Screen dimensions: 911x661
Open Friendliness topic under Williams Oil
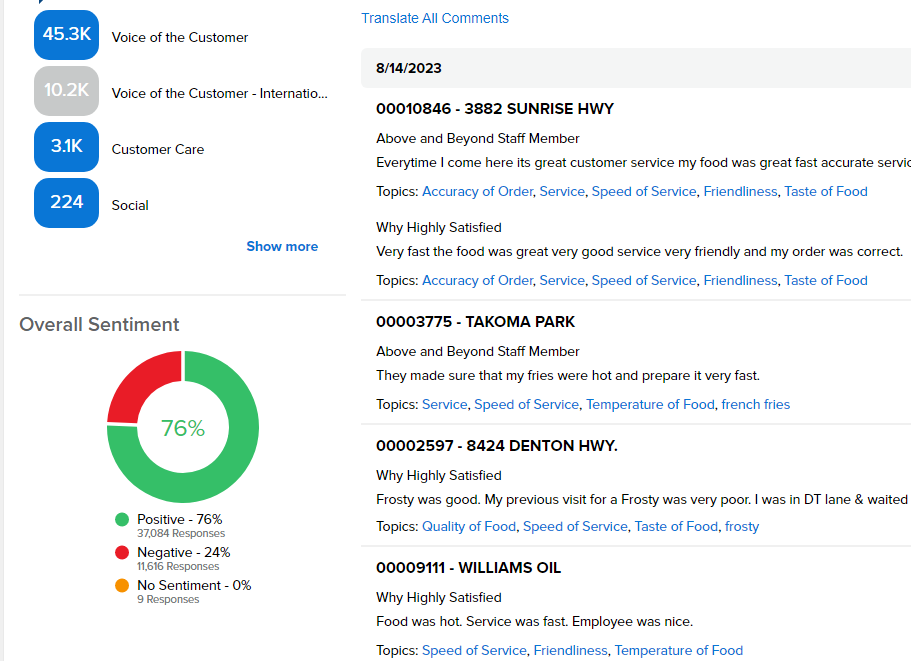click(x=570, y=651)
